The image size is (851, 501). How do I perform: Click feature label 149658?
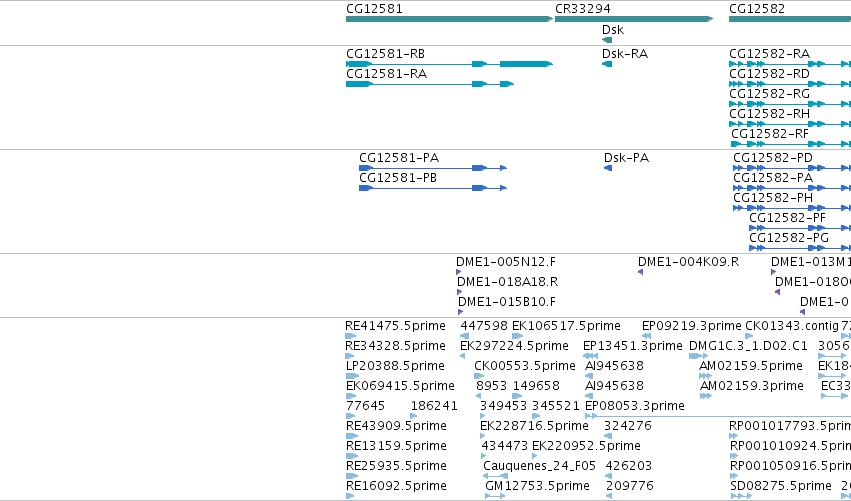536,386
